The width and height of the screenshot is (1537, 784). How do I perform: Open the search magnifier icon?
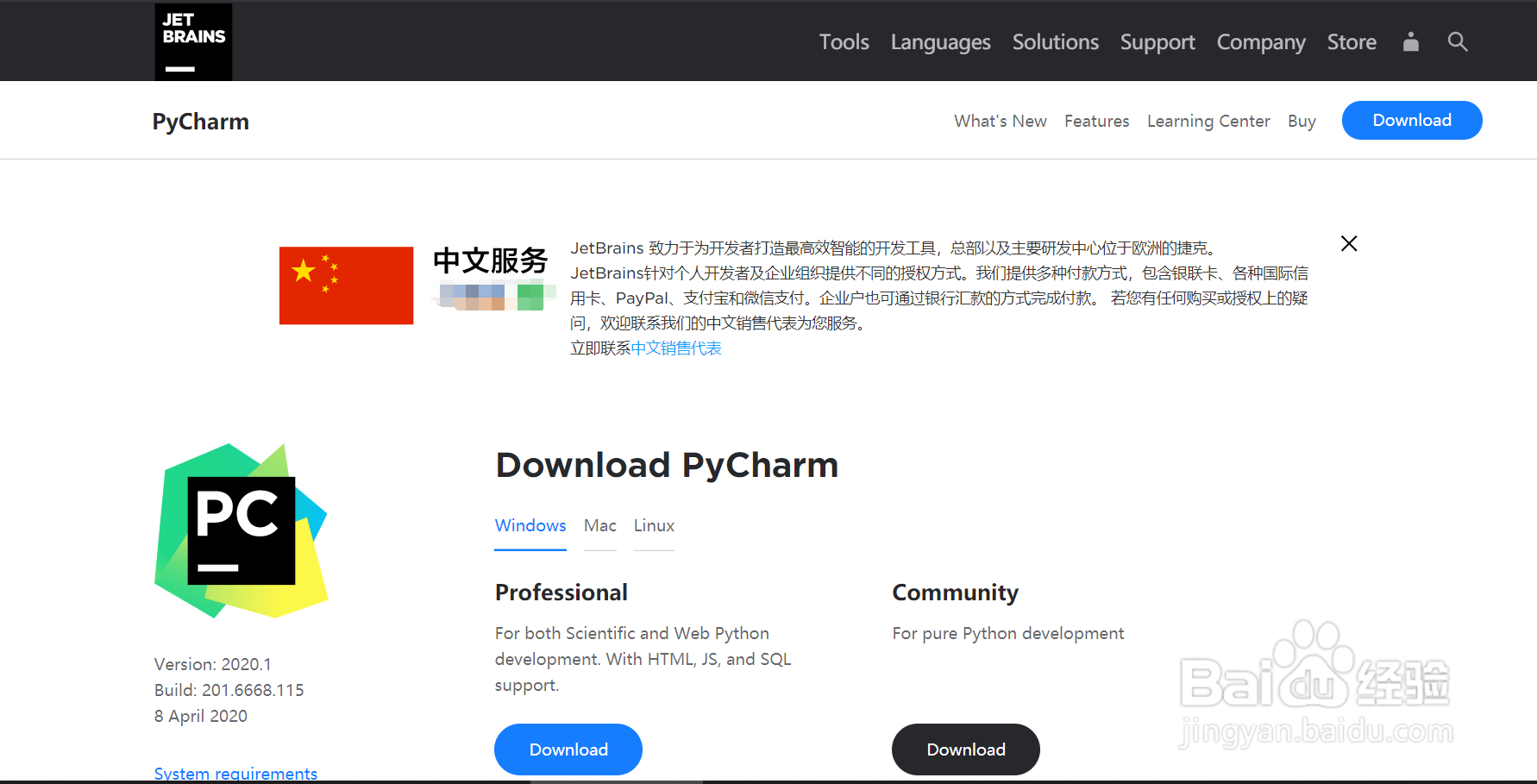tap(1458, 41)
